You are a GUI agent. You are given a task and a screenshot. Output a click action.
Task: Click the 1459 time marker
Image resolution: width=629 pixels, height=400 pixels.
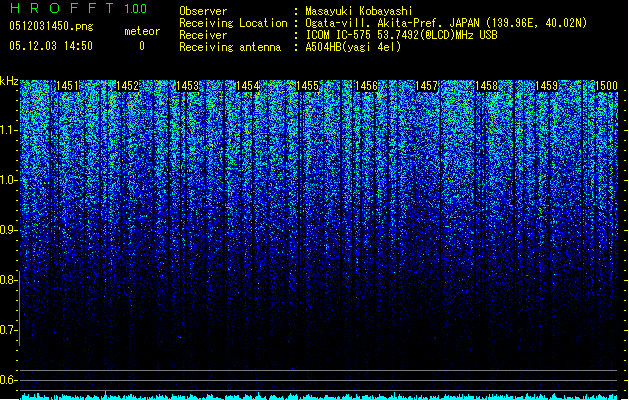[546, 86]
